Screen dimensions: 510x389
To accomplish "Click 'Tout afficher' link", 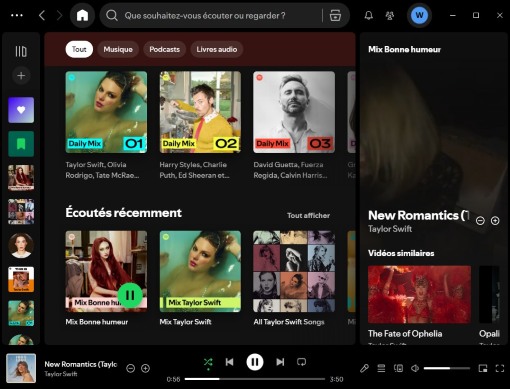I will [308, 216].
